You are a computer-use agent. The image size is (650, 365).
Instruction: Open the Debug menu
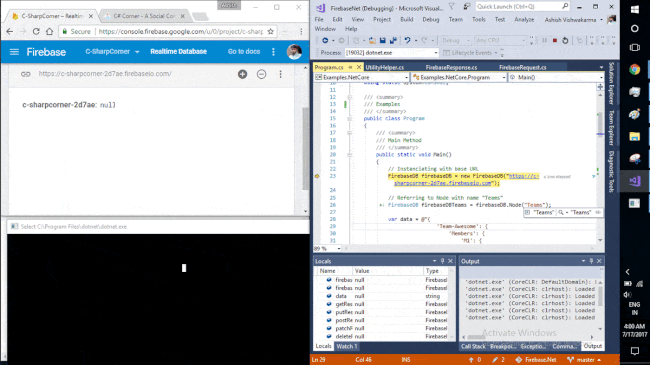point(431,19)
